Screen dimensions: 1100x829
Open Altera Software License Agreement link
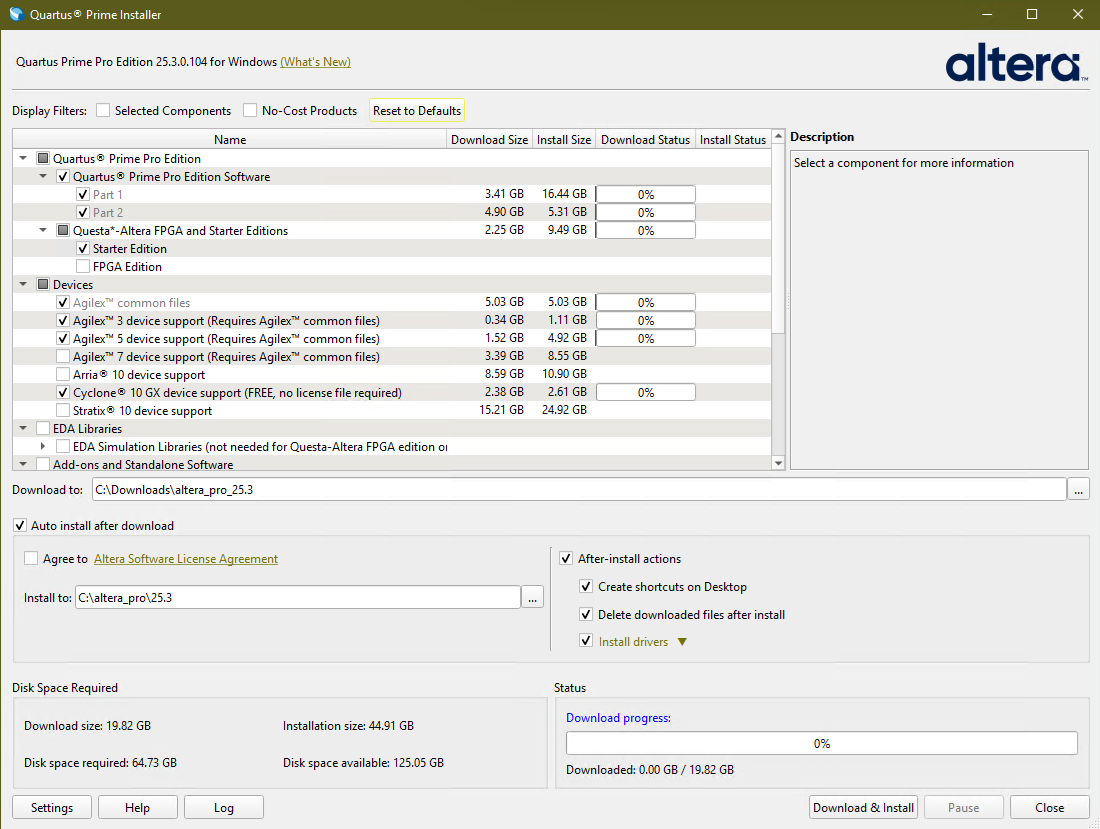click(186, 559)
